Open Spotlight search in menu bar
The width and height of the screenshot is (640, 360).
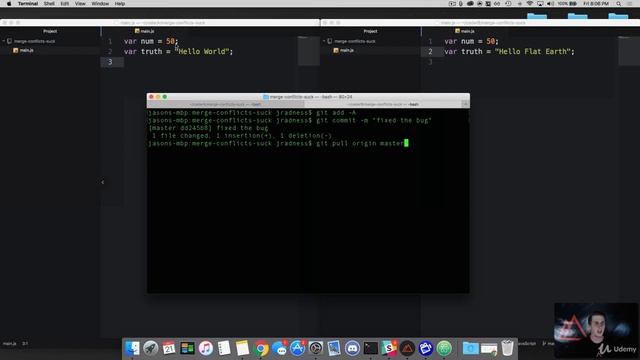click(619, 4)
